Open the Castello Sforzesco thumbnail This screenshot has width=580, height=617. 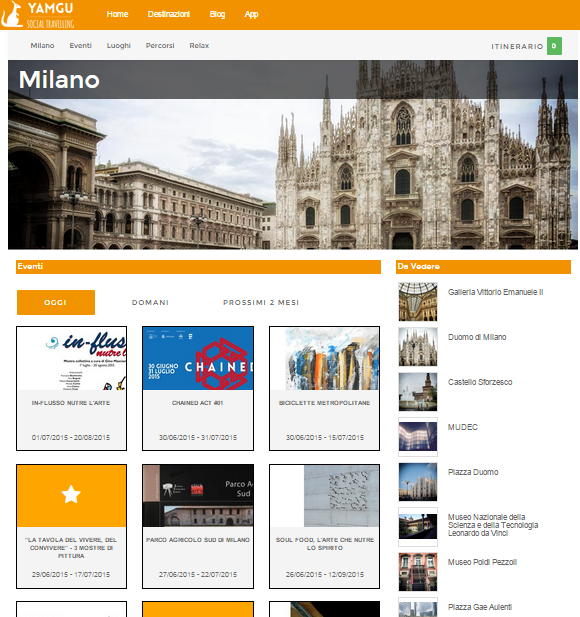click(418, 392)
